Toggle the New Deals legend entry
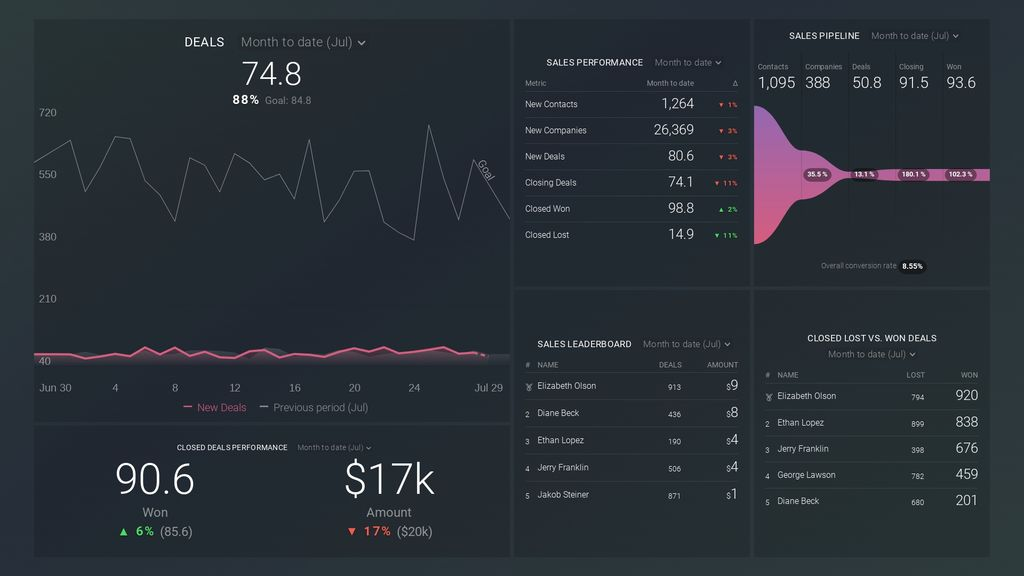Viewport: 1024px width, 576px height. click(215, 408)
